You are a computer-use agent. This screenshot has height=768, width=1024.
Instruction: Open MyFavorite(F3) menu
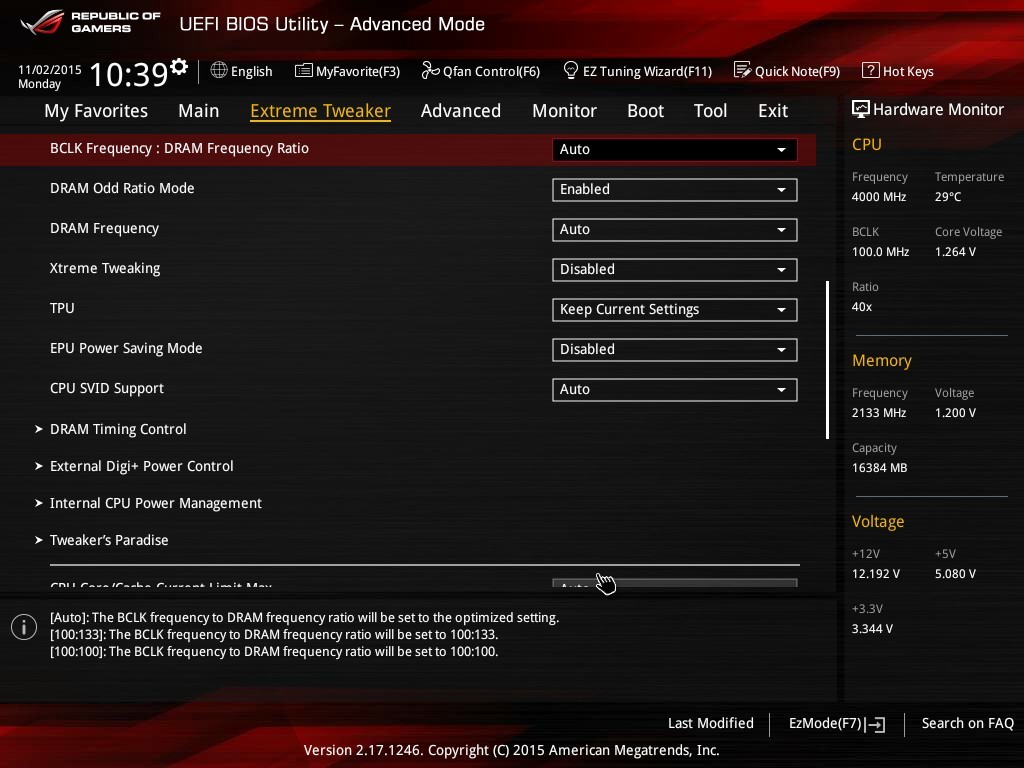[347, 71]
